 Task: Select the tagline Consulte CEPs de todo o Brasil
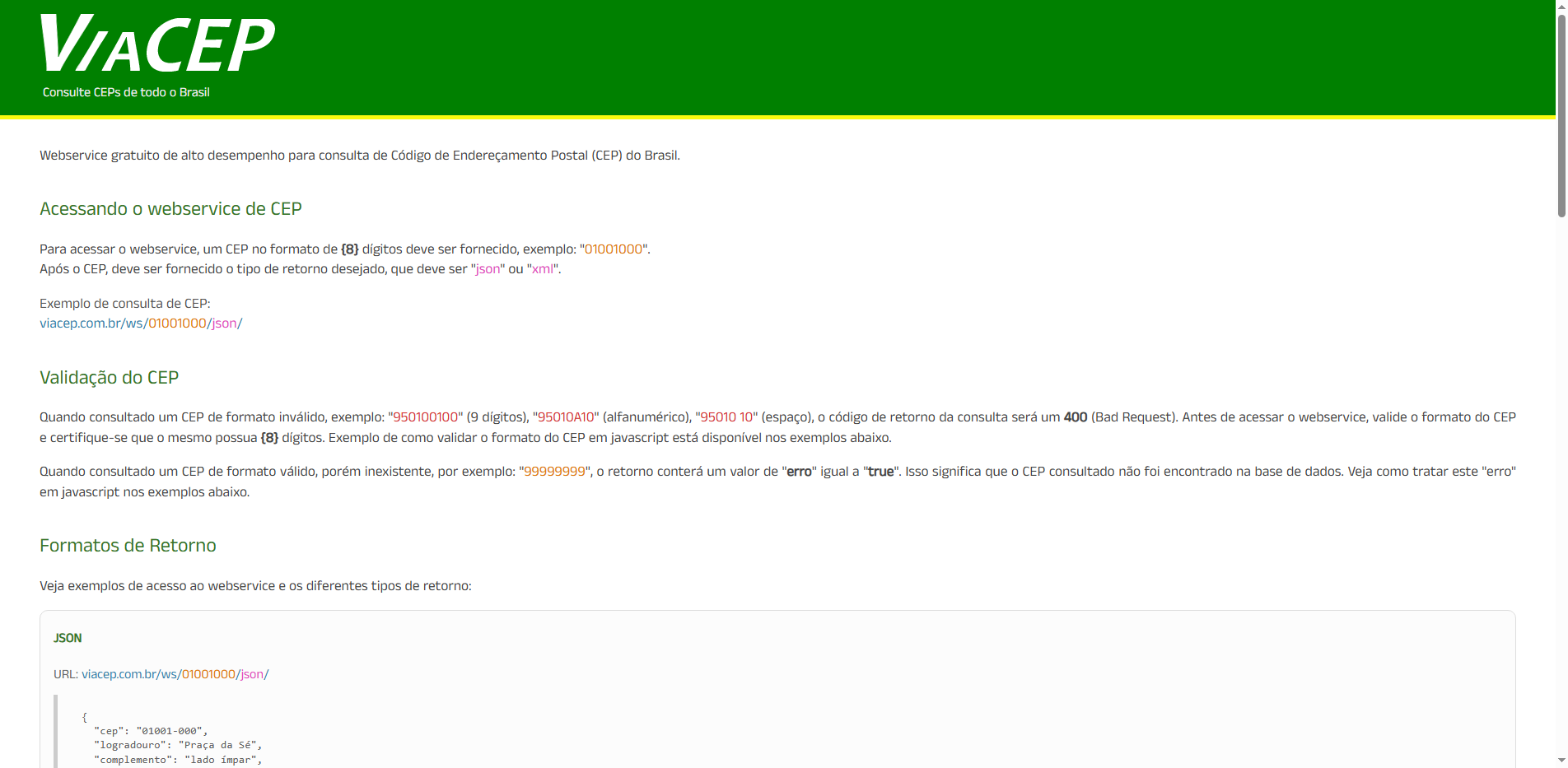(x=125, y=92)
